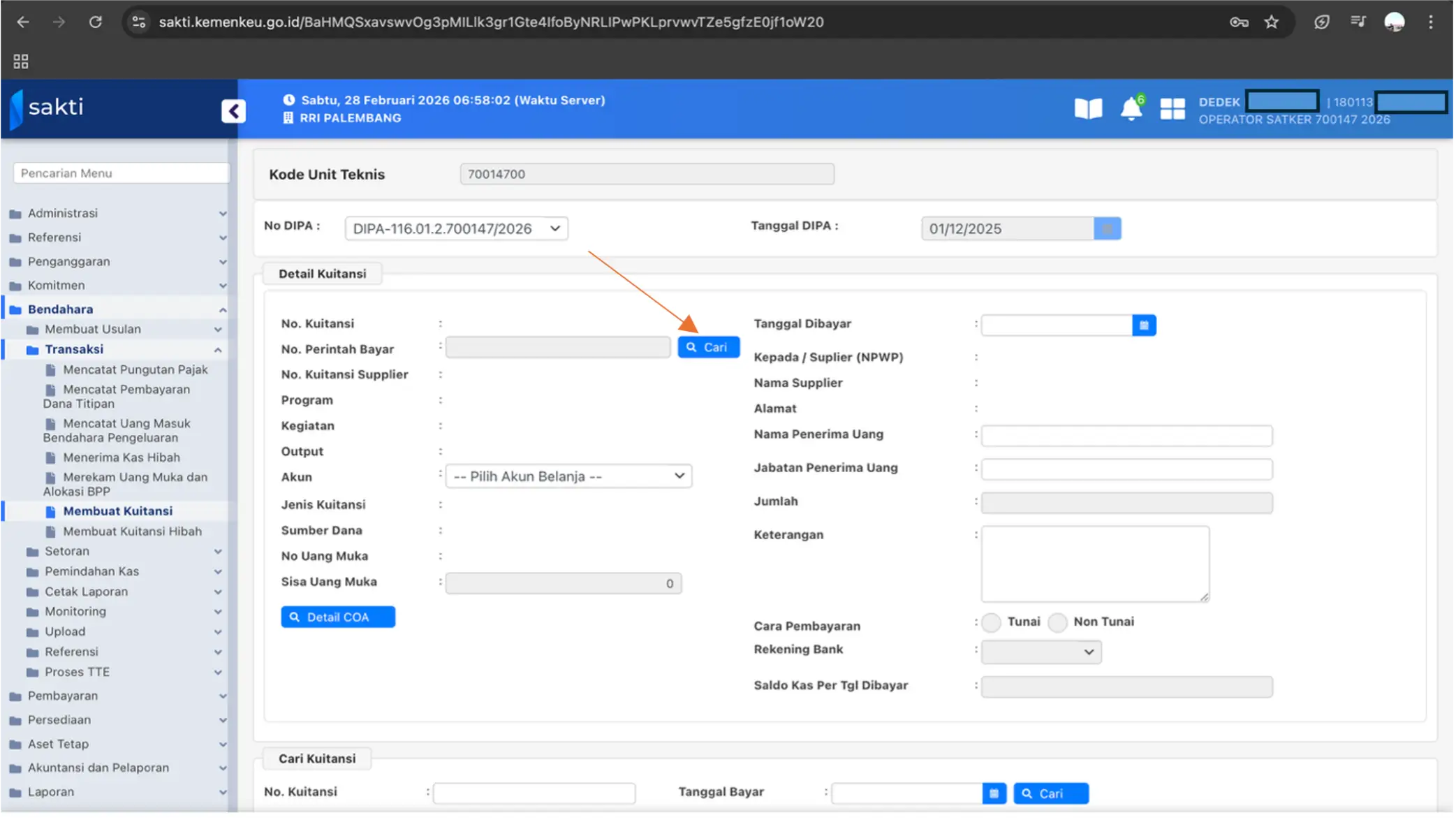Open Mencatat Pungutan Pajak menu item
The height and width of the screenshot is (822, 1456).
point(135,369)
